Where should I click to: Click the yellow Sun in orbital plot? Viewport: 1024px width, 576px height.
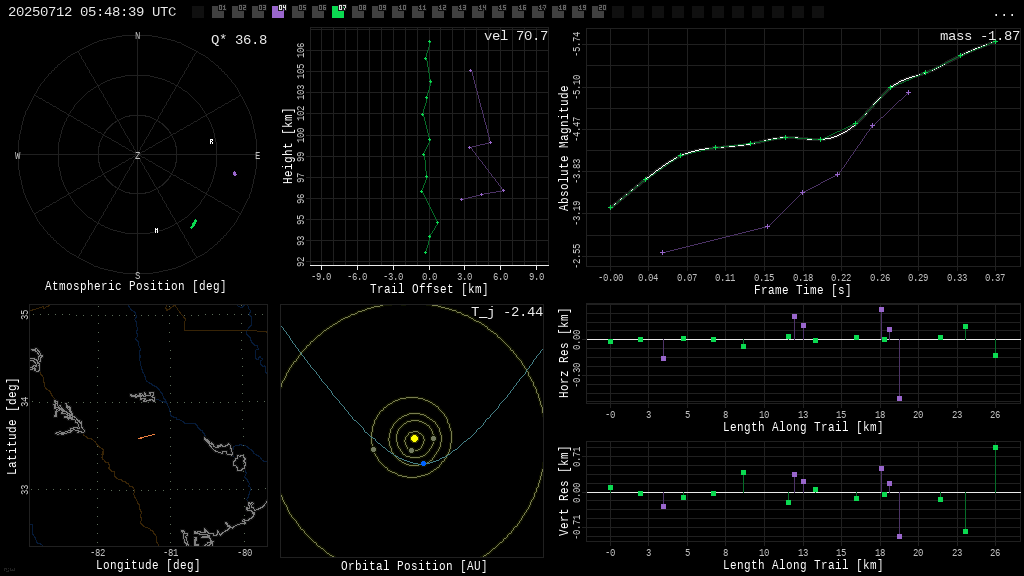coord(414,438)
